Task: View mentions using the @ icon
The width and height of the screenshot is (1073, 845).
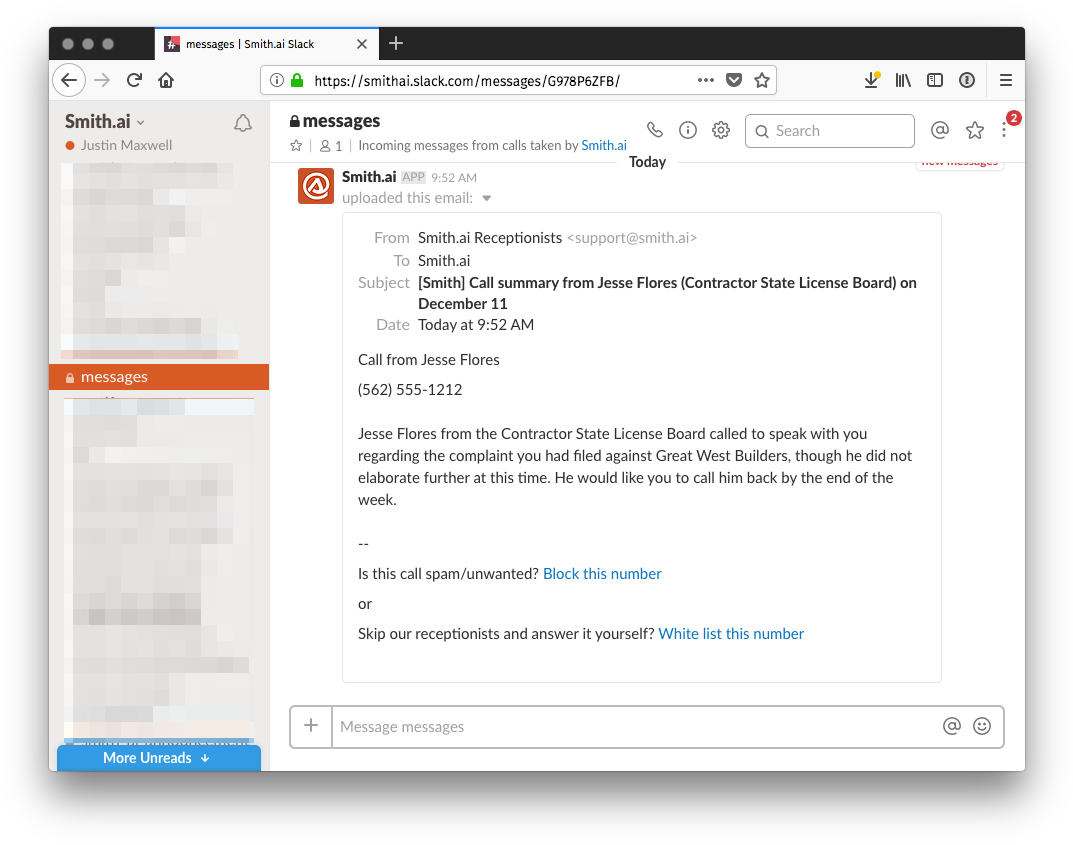Action: 940,129
